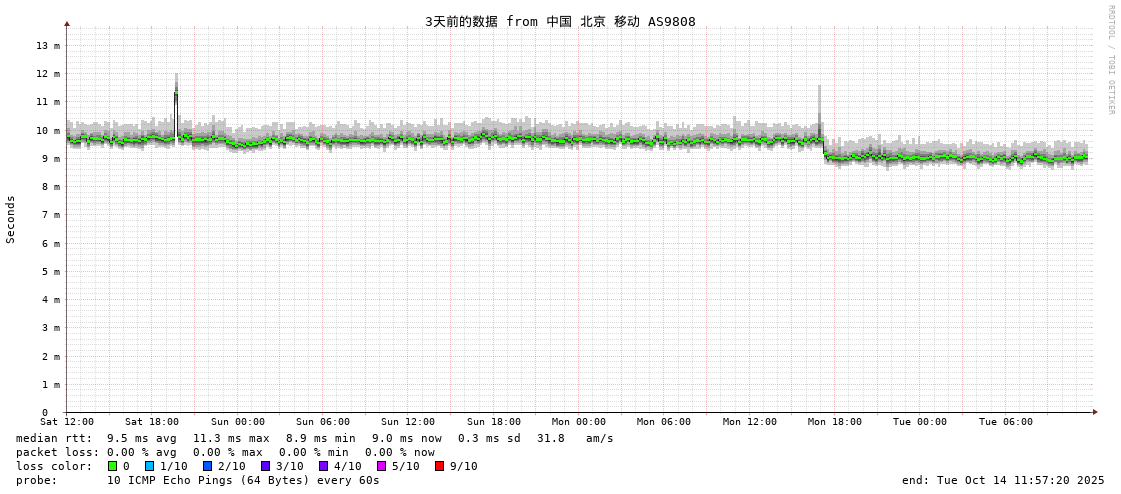Click the "Sat 18:00" x-axis label

click(152, 422)
